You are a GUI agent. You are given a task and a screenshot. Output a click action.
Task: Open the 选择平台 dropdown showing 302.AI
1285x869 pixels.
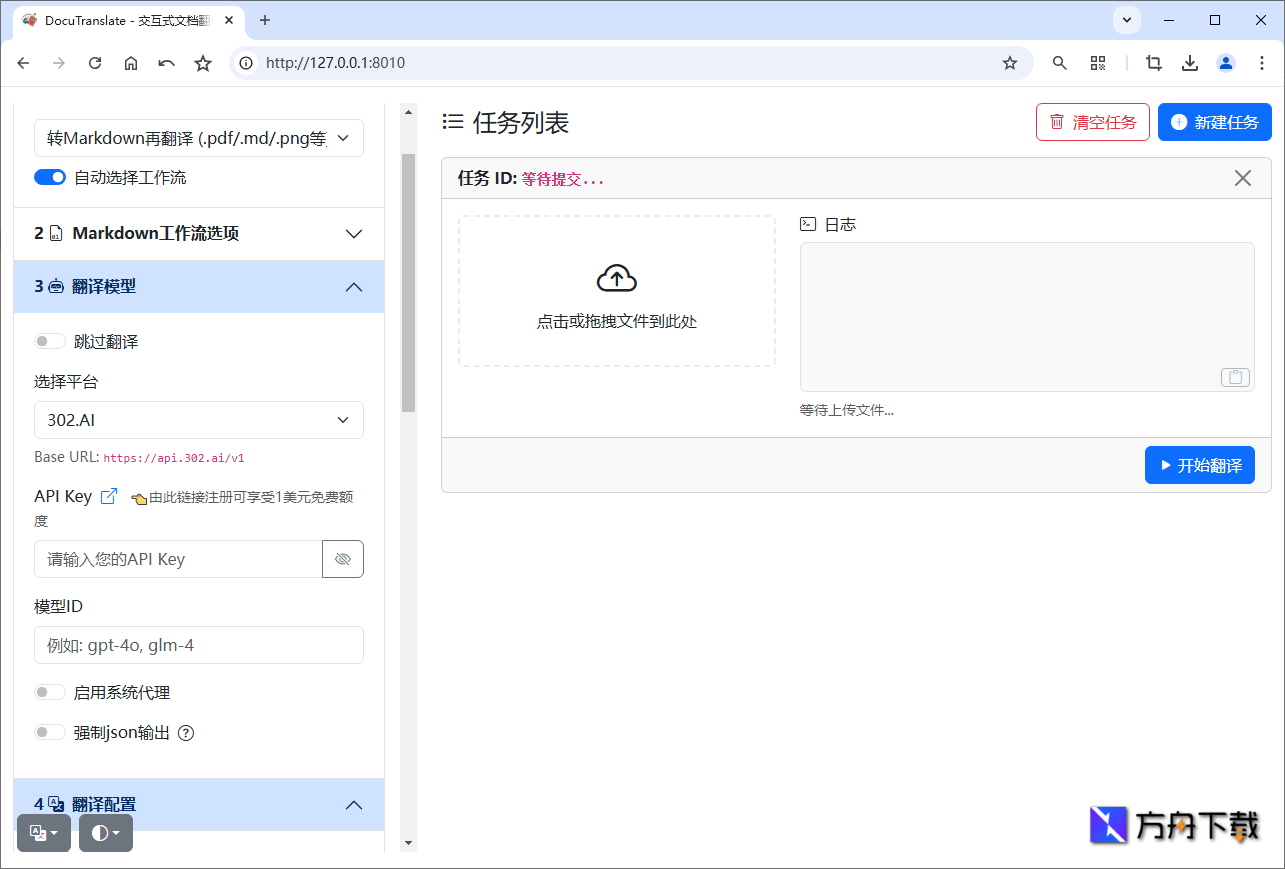198,420
